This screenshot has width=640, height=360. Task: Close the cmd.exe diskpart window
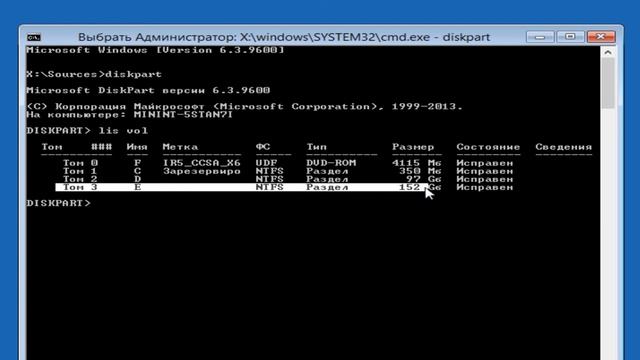(601, 37)
